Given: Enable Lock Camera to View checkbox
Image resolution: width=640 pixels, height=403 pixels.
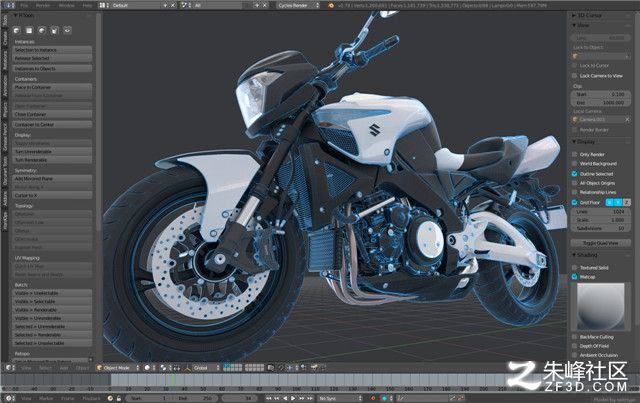Looking at the screenshot, I should click(574, 76).
